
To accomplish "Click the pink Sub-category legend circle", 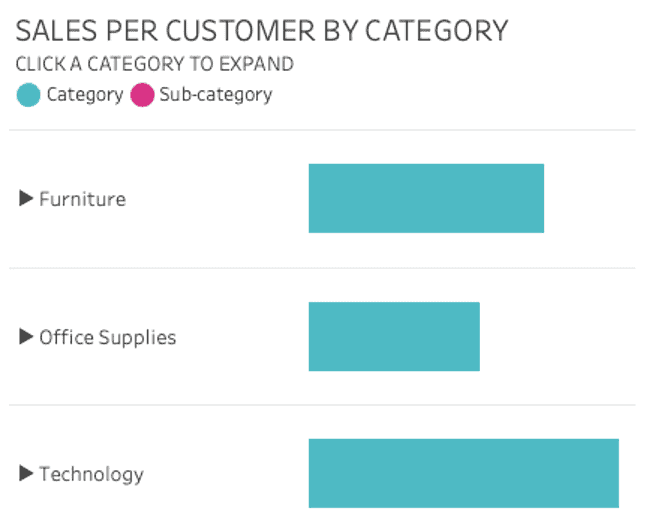I will (142, 96).
